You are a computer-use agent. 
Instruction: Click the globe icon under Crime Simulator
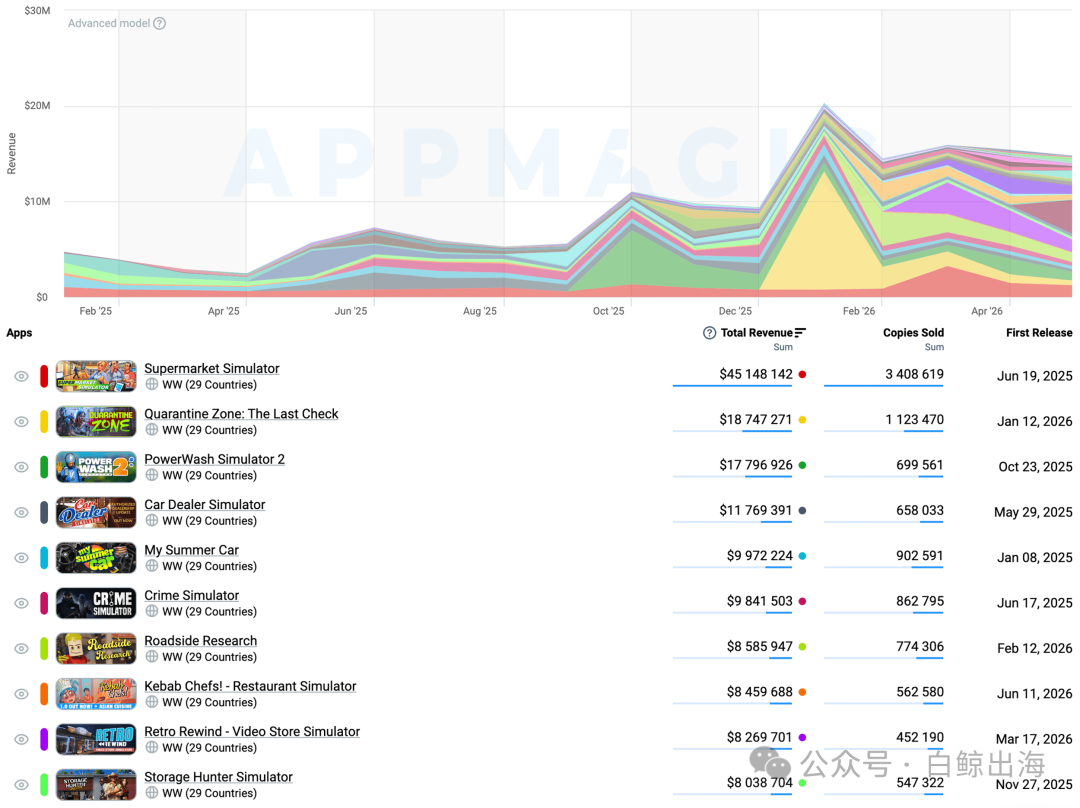152,612
